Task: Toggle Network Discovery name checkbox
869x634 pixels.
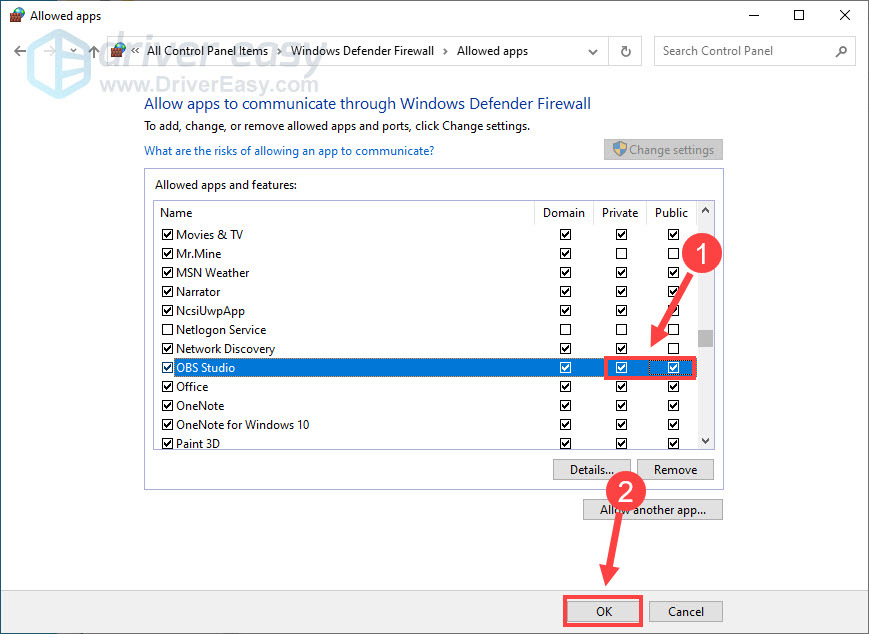Action: (167, 349)
